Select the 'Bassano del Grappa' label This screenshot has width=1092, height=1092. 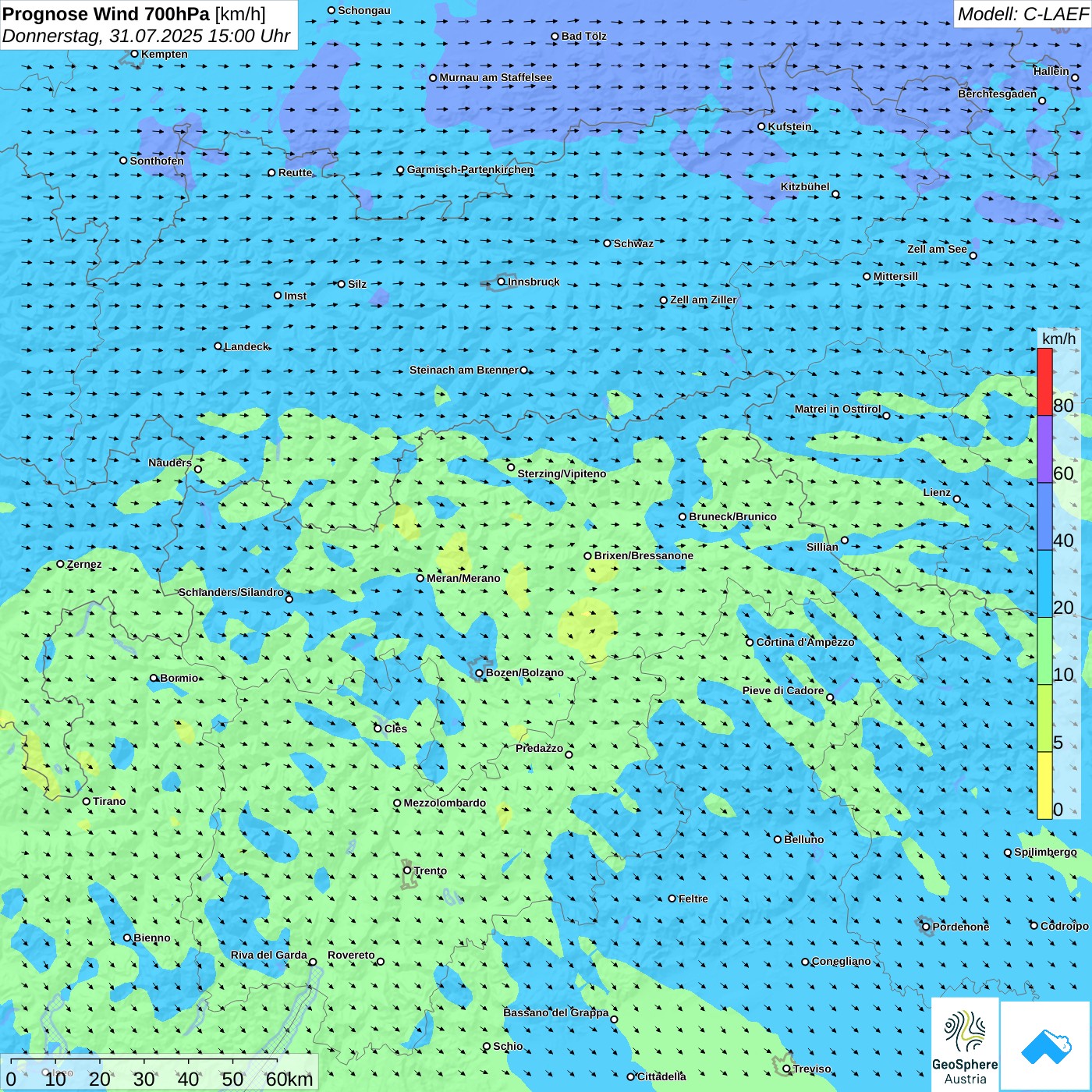[x=556, y=1012]
